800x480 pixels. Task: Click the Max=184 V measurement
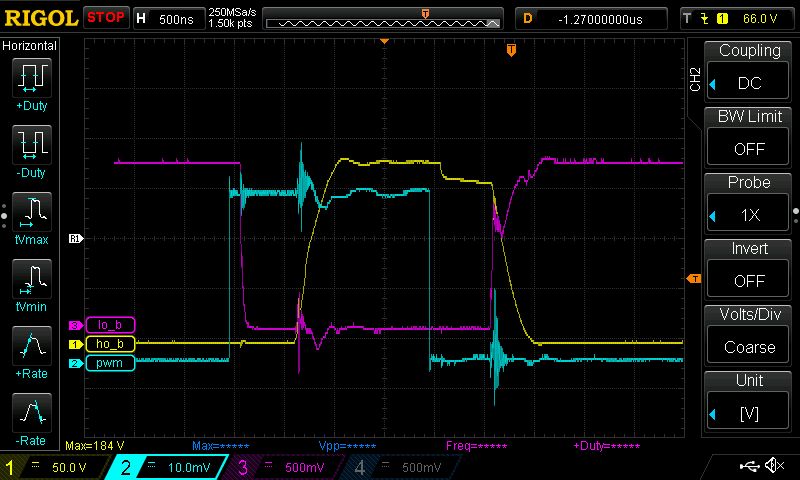(94, 445)
